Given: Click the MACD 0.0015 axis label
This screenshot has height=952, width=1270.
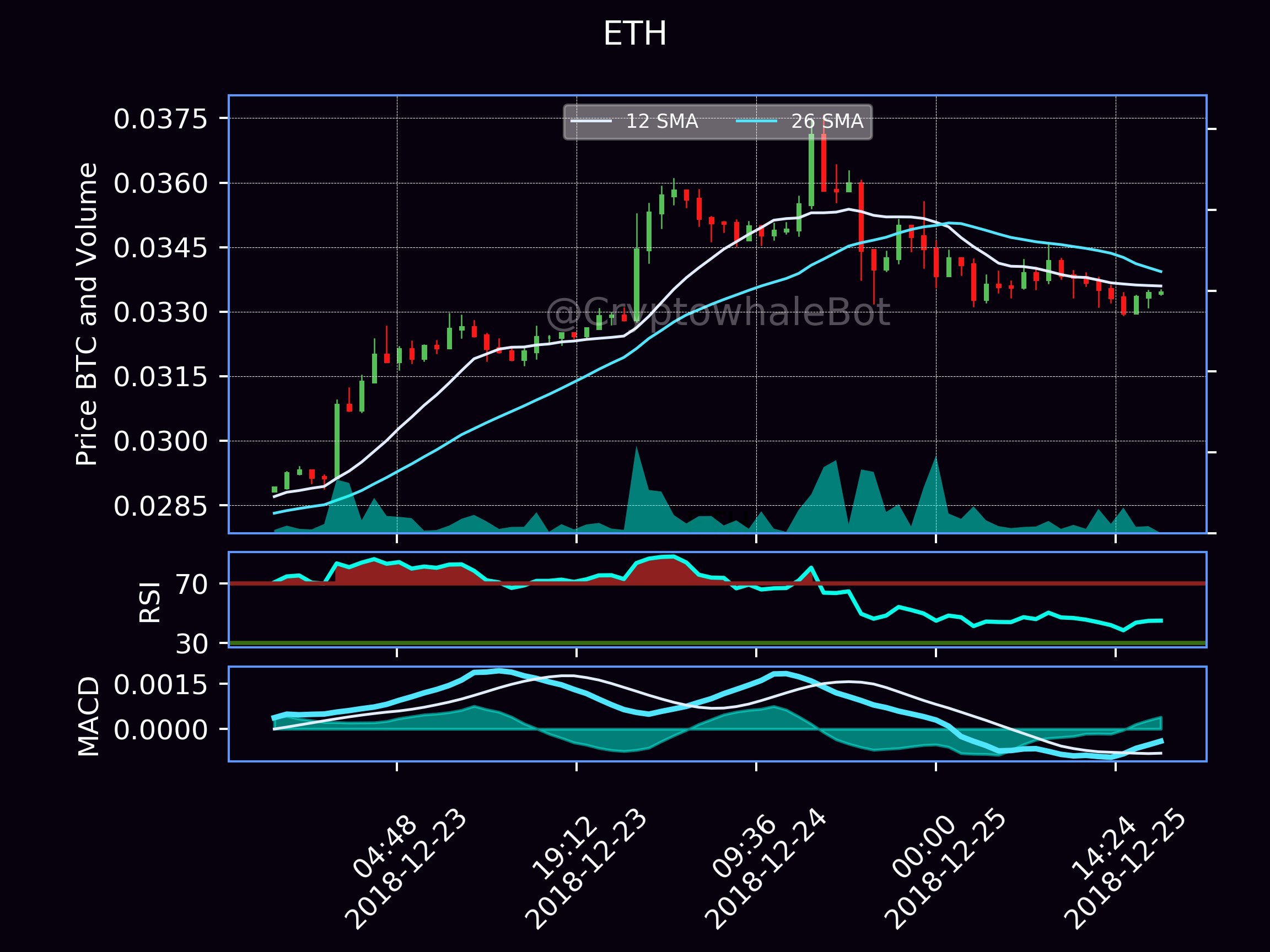Looking at the screenshot, I should click(x=160, y=685).
